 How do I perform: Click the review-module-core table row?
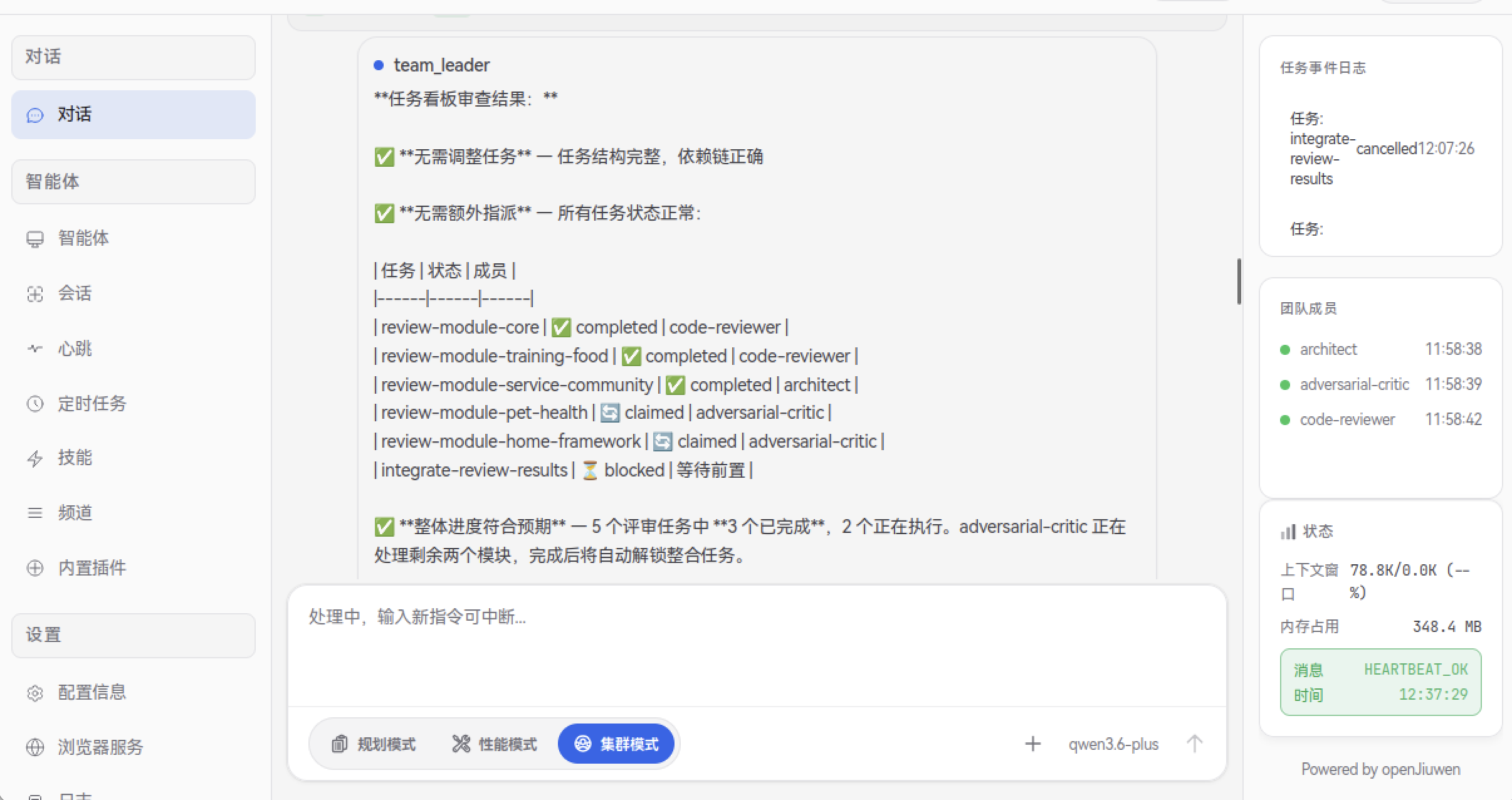click(x=581, y=327)
